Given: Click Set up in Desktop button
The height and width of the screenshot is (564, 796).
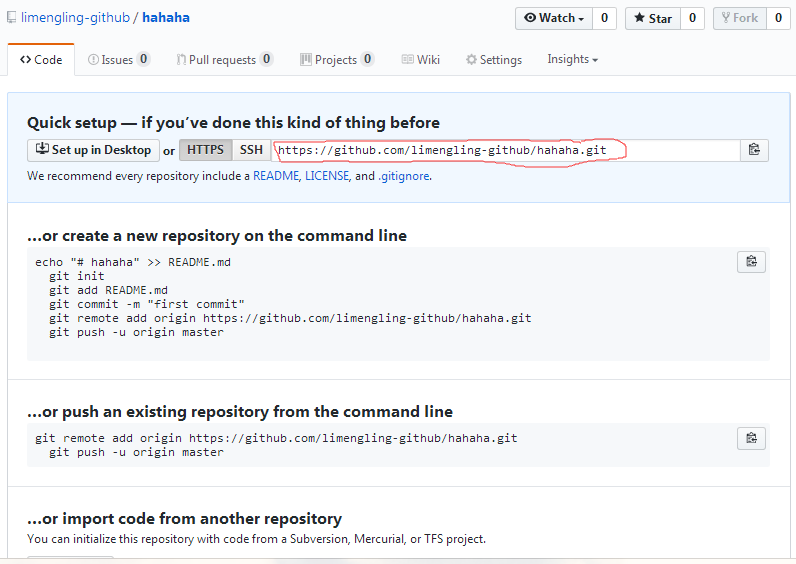Looking at the screenshot, I should tap(94, 150).
